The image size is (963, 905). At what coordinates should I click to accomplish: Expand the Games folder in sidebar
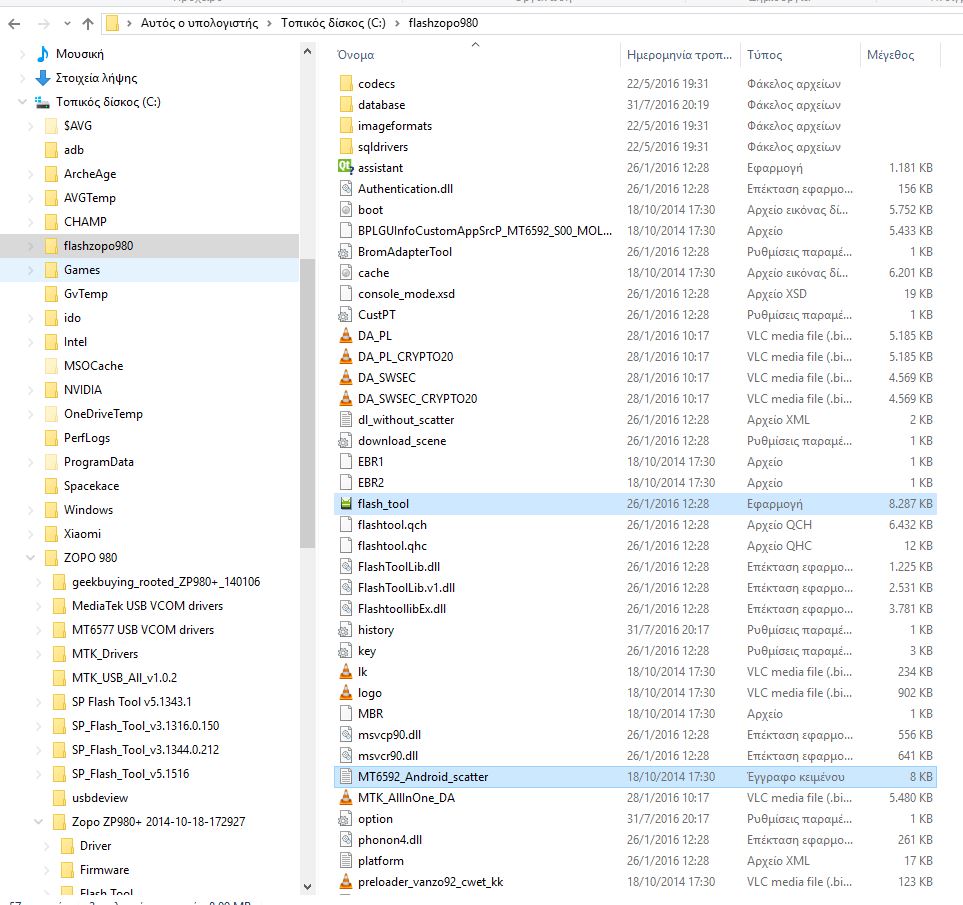31,270
